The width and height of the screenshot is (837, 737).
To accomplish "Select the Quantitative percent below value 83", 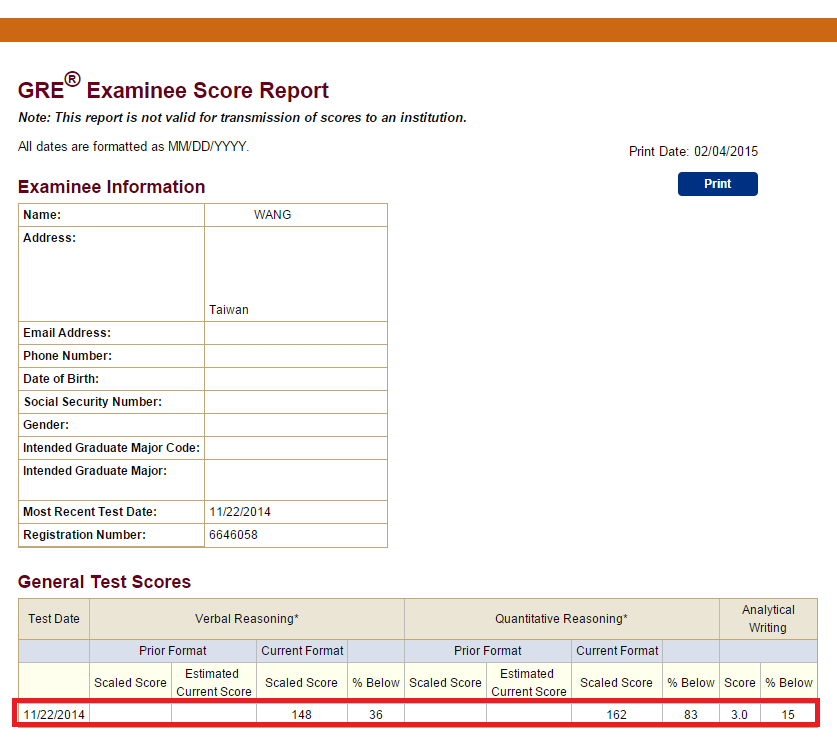I will (691, 715).
